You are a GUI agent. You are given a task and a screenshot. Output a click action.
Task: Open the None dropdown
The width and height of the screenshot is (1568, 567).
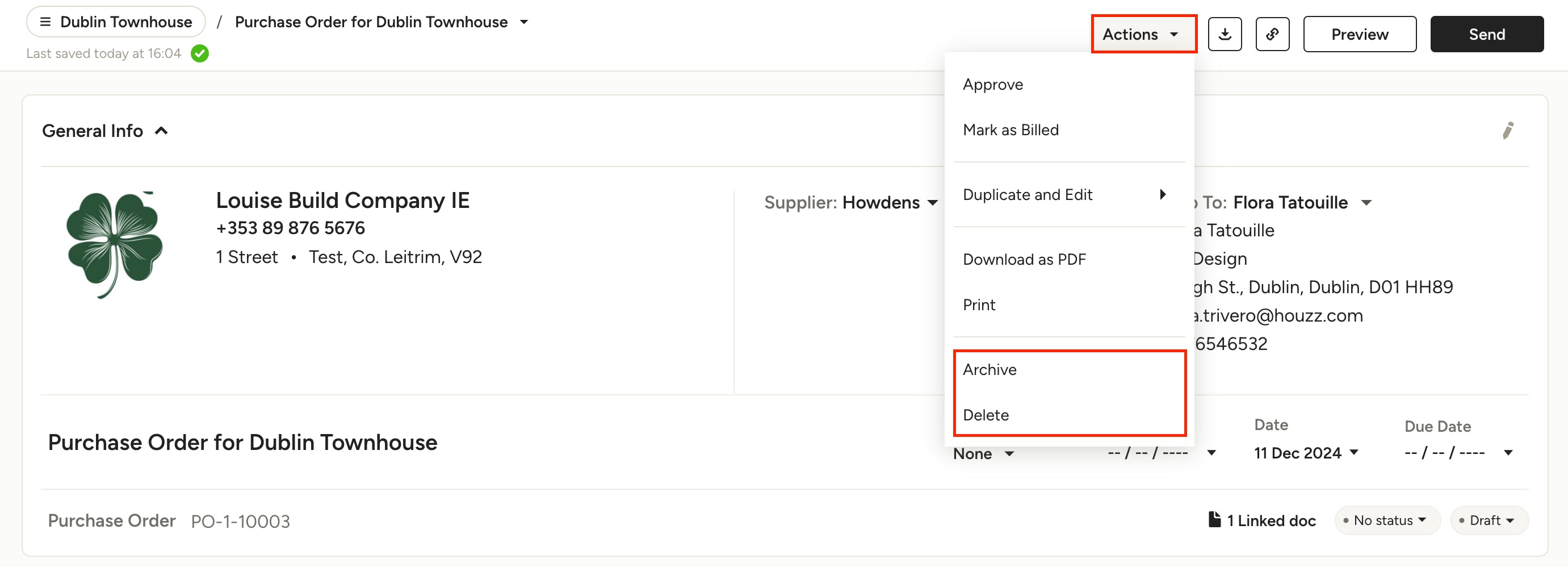tap(983, 454)
